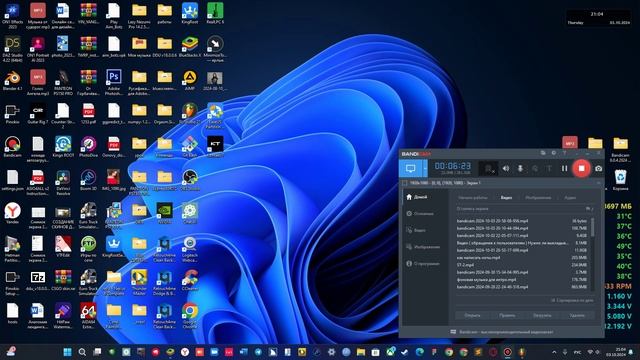Show hidden tray icons chevron

pyautogui.click(x=554, y=352)
